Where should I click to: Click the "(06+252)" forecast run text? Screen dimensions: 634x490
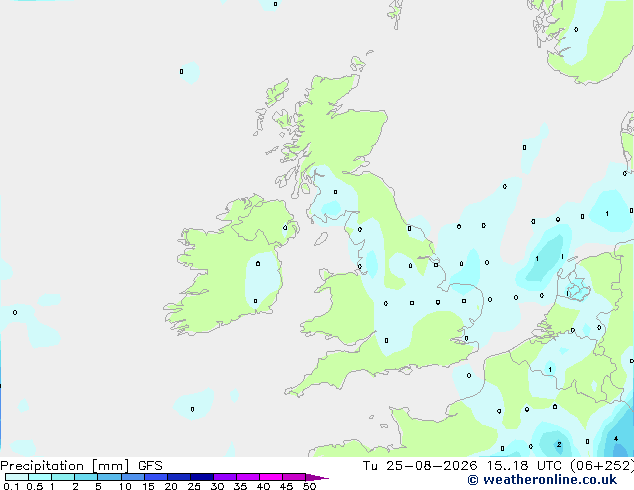point(602,466)
